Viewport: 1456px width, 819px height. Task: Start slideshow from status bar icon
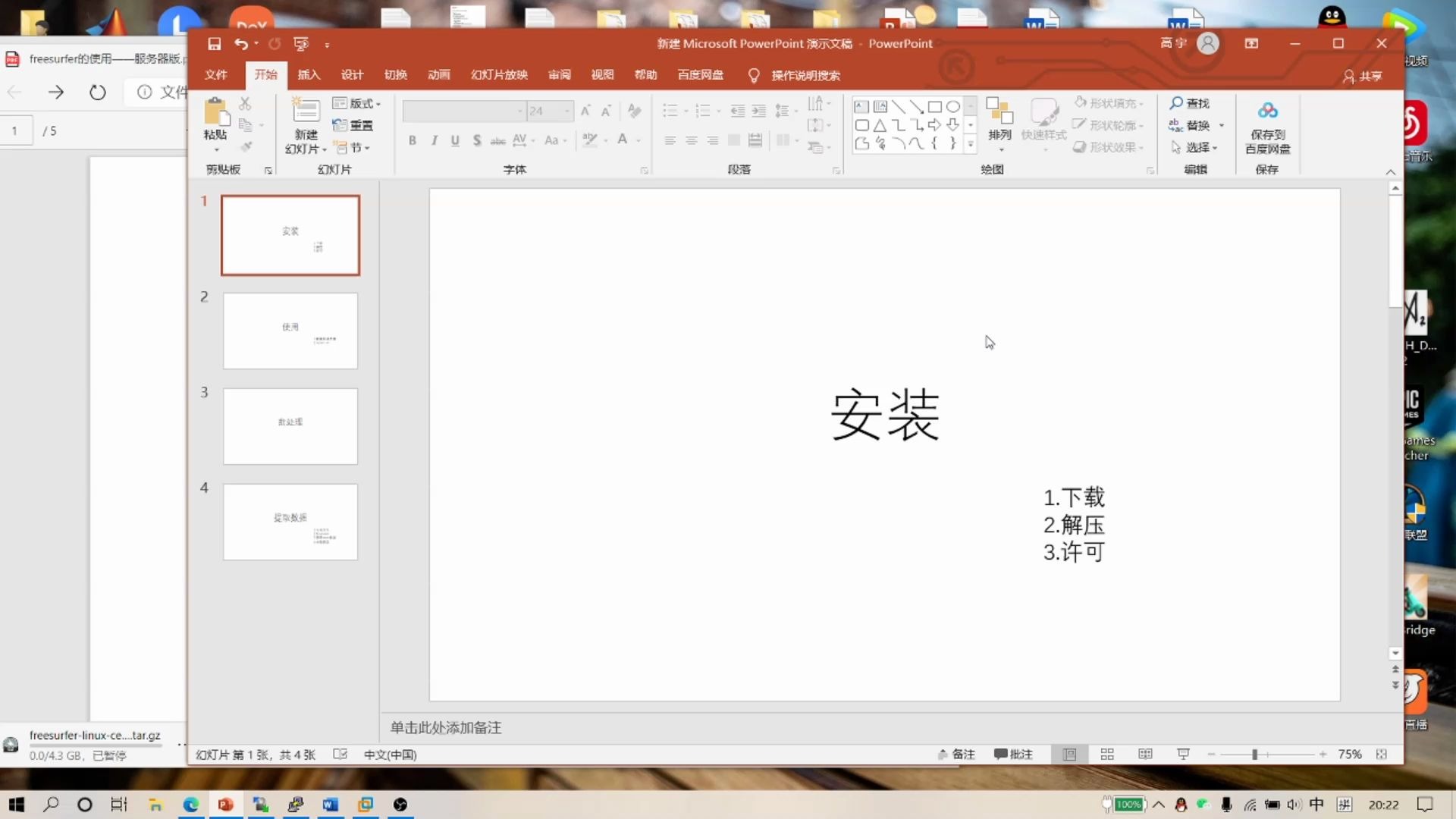point(1183,755)
